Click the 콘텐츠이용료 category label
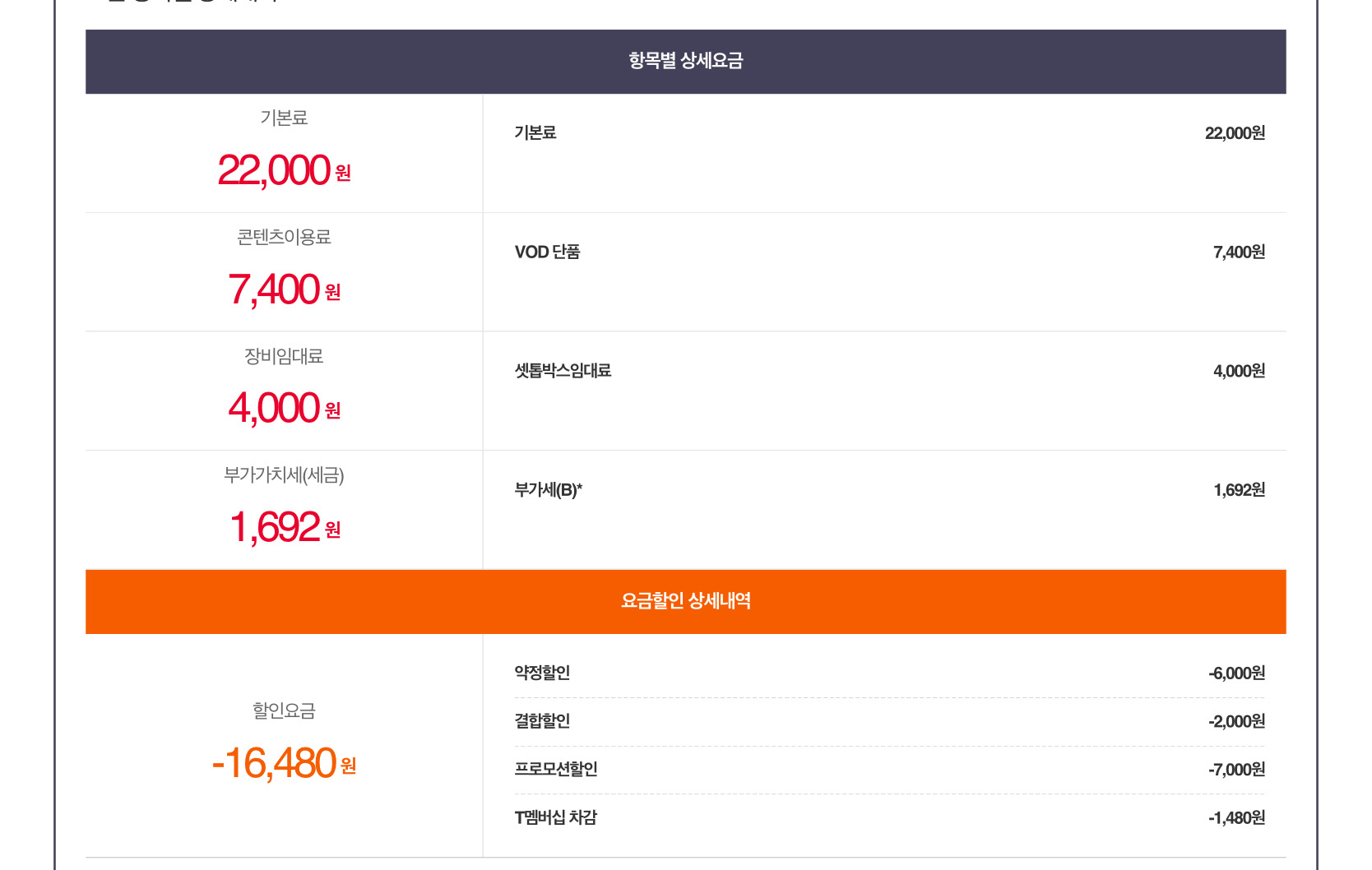This screenshot has height=870, width=1372. point(284,238)
